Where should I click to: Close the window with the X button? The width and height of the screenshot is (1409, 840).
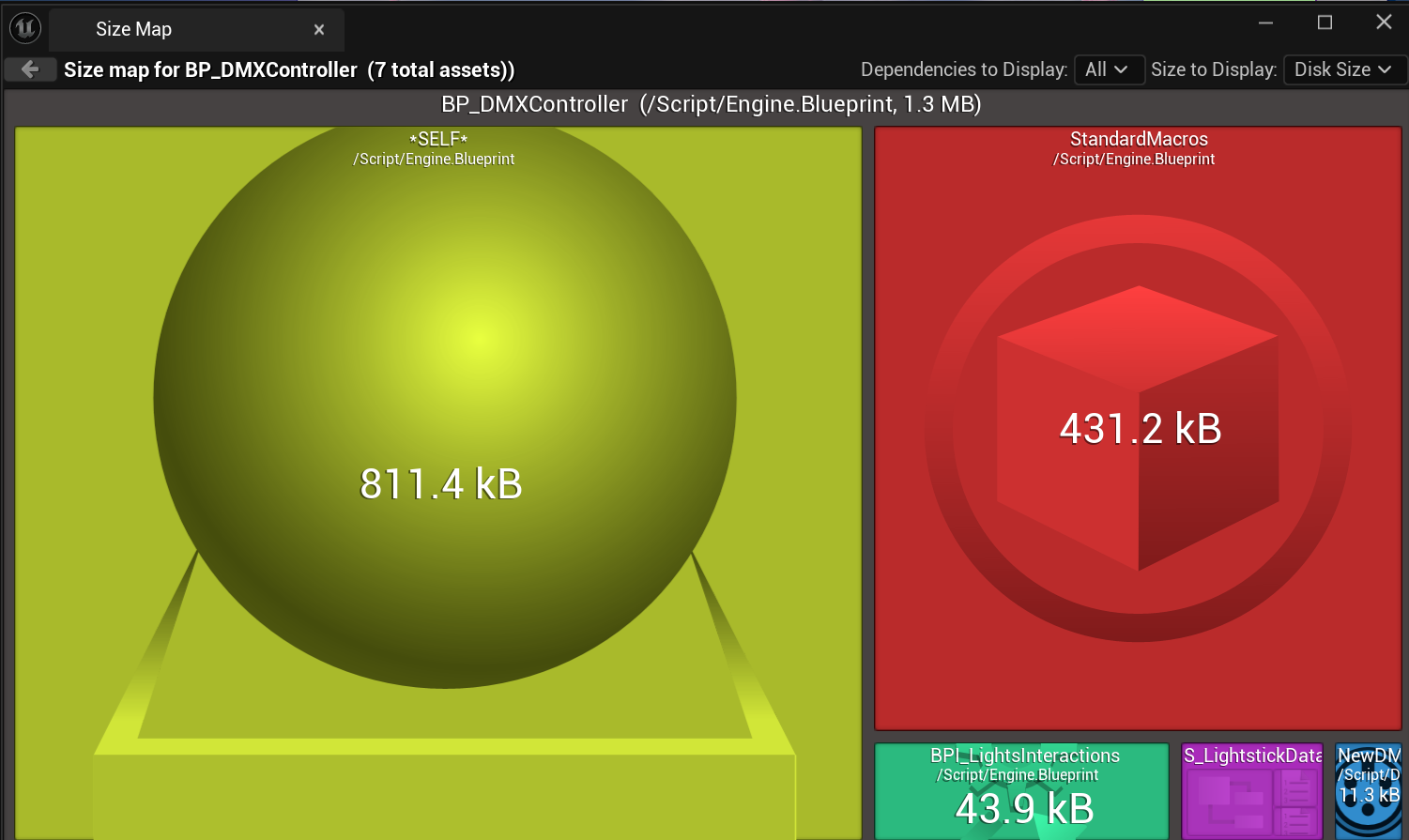click(x=1384, y=23)
